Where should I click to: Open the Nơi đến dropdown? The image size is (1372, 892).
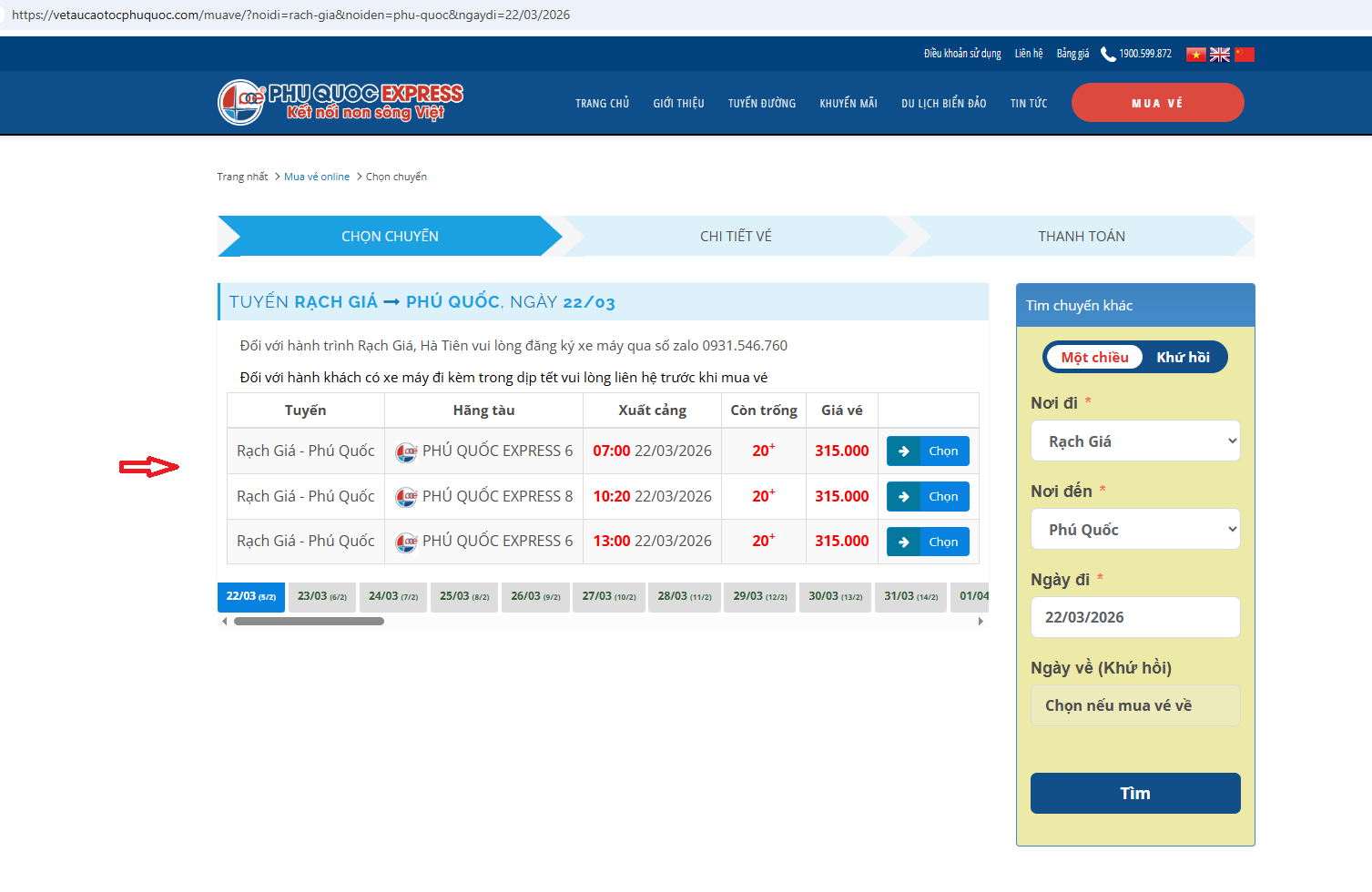[x=1134, y=530]
